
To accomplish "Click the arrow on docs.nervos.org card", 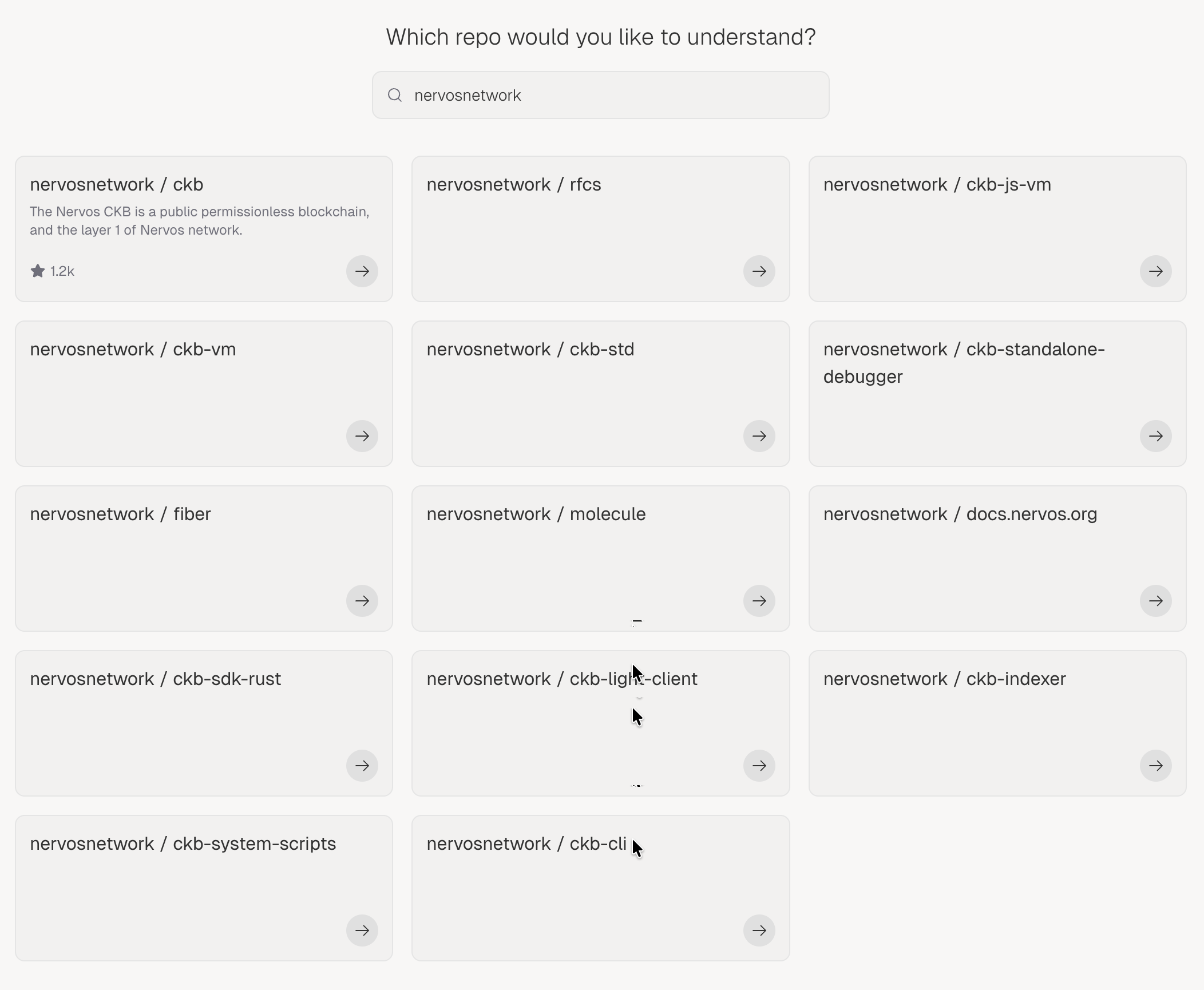I will click(1155, 601).
